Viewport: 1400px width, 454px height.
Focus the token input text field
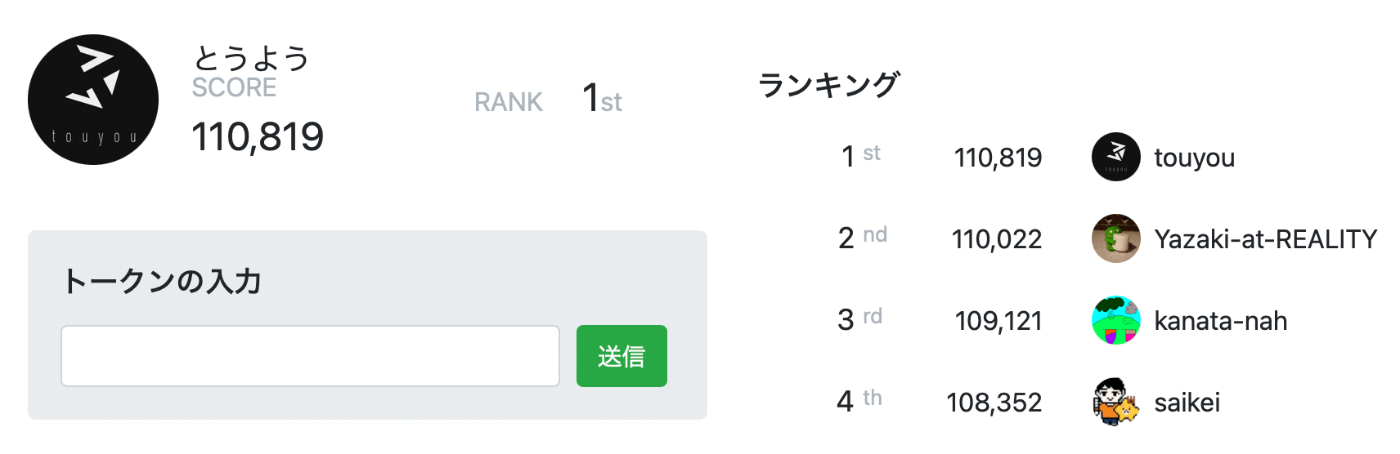click(x=310, y=356)
